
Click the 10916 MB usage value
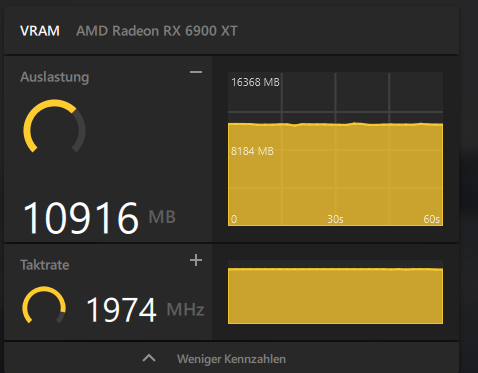pyautogui.click(x=99, y=218)
